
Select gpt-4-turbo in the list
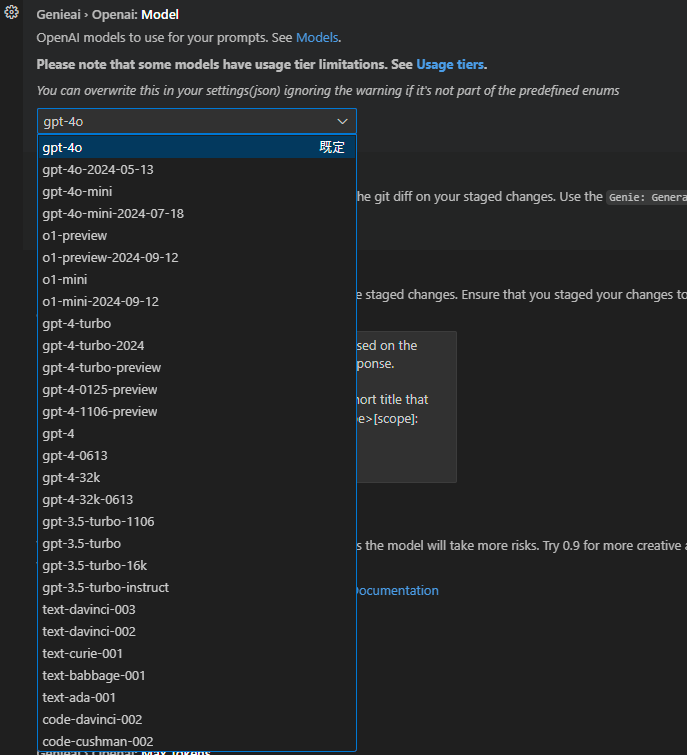click(x=77, y=323)
